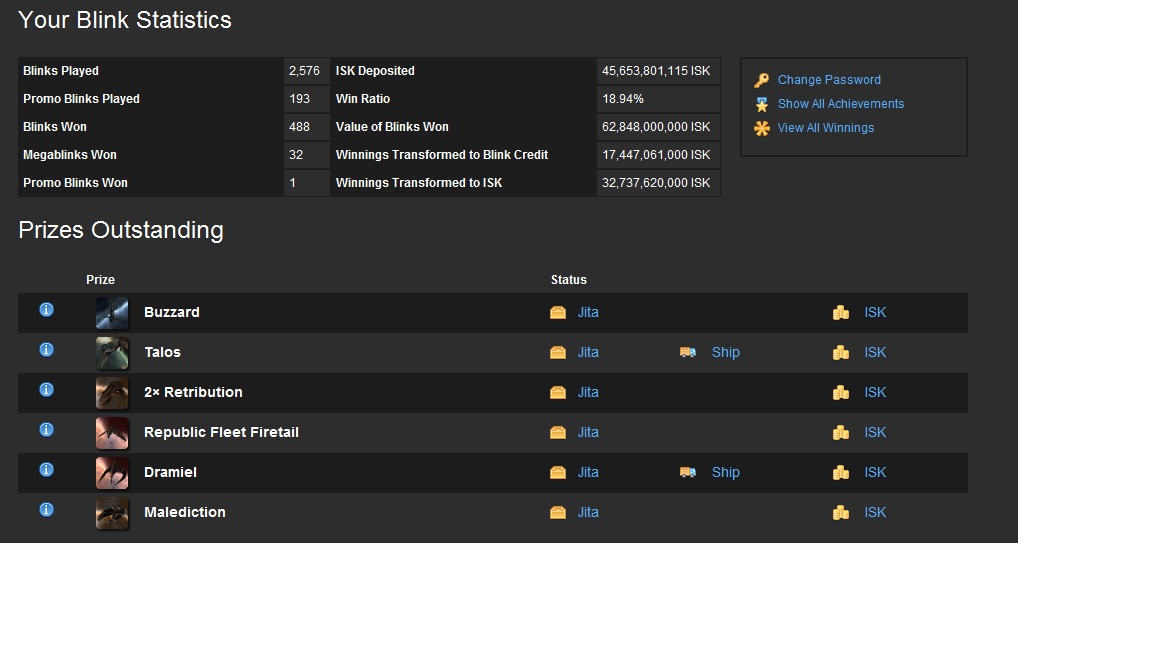Click the Jita box icon for 2× Retribution
This screenshot has height=648, width=1152.
pyautogui.click(x=558, y=392)
